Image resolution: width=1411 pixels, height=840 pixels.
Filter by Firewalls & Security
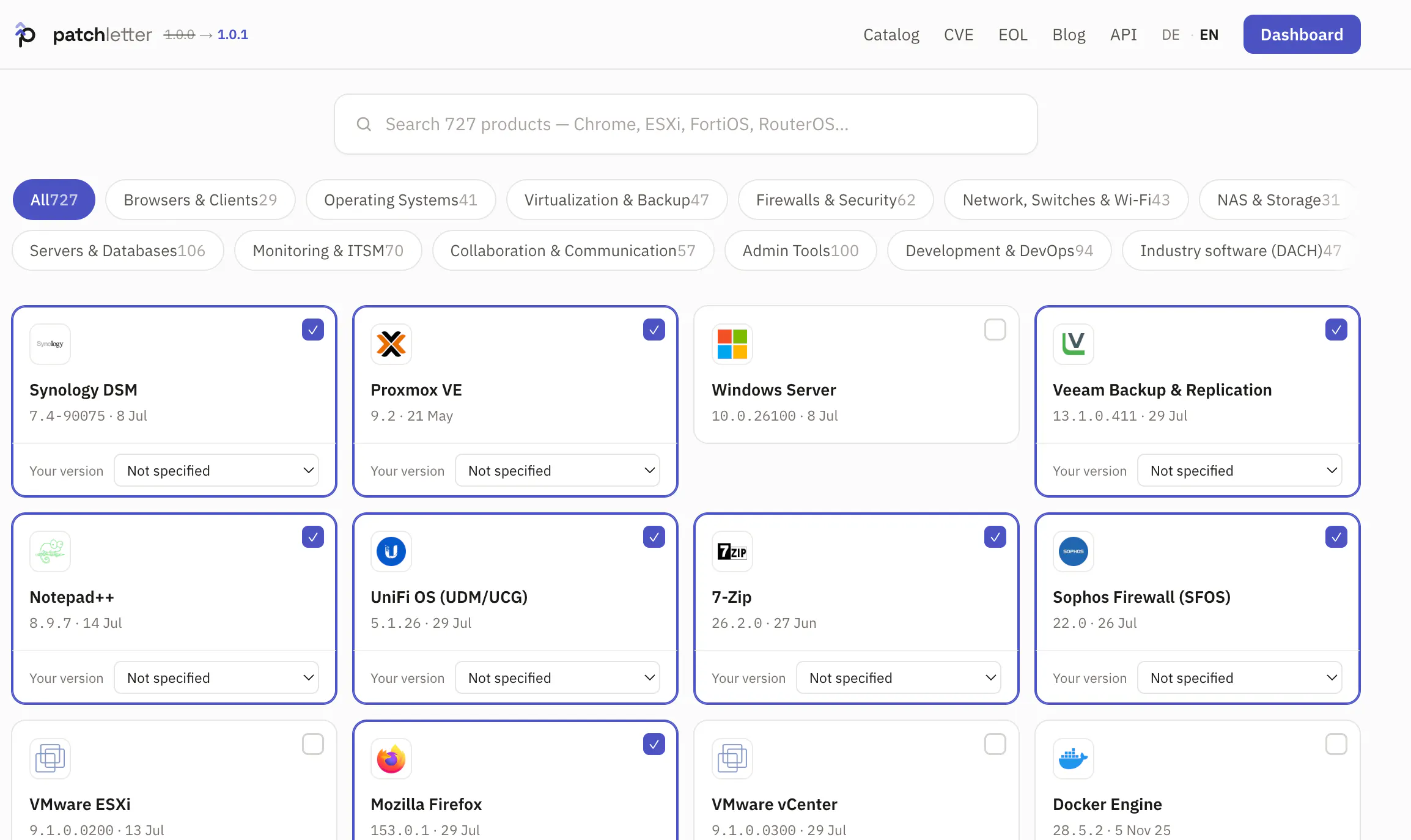click(x=836, y=200)
